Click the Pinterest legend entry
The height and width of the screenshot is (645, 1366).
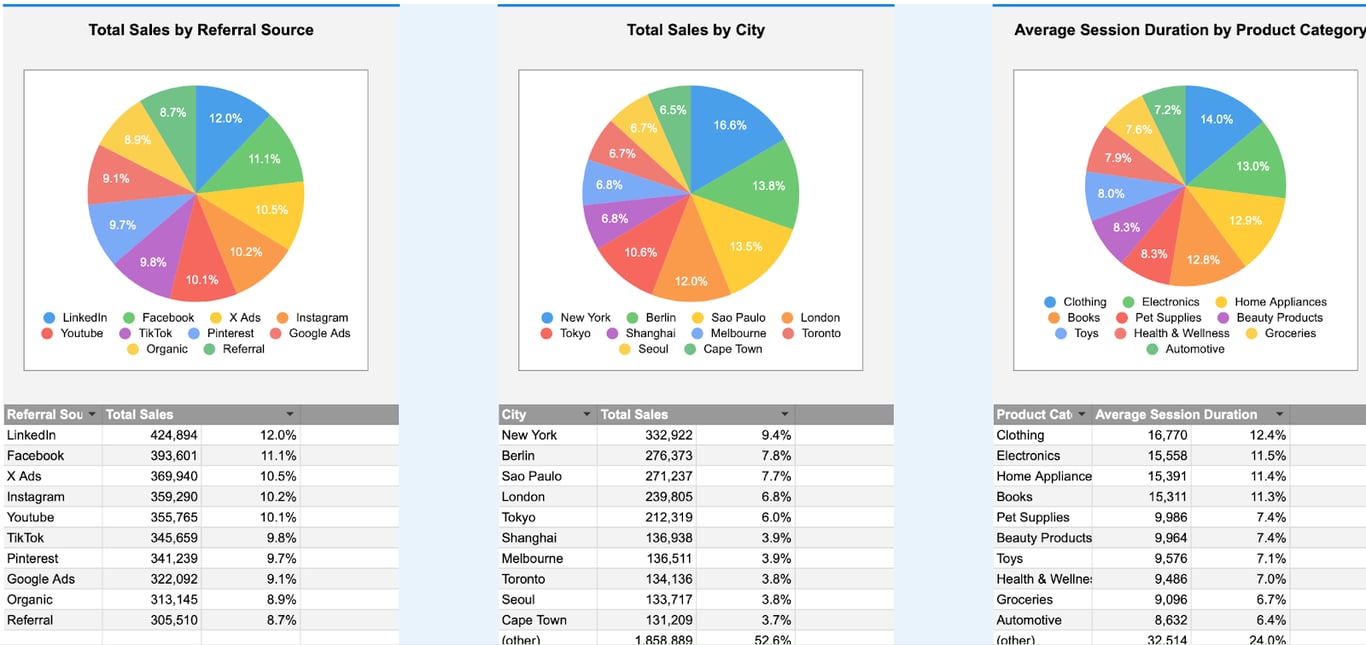click(x=221, y=334)
